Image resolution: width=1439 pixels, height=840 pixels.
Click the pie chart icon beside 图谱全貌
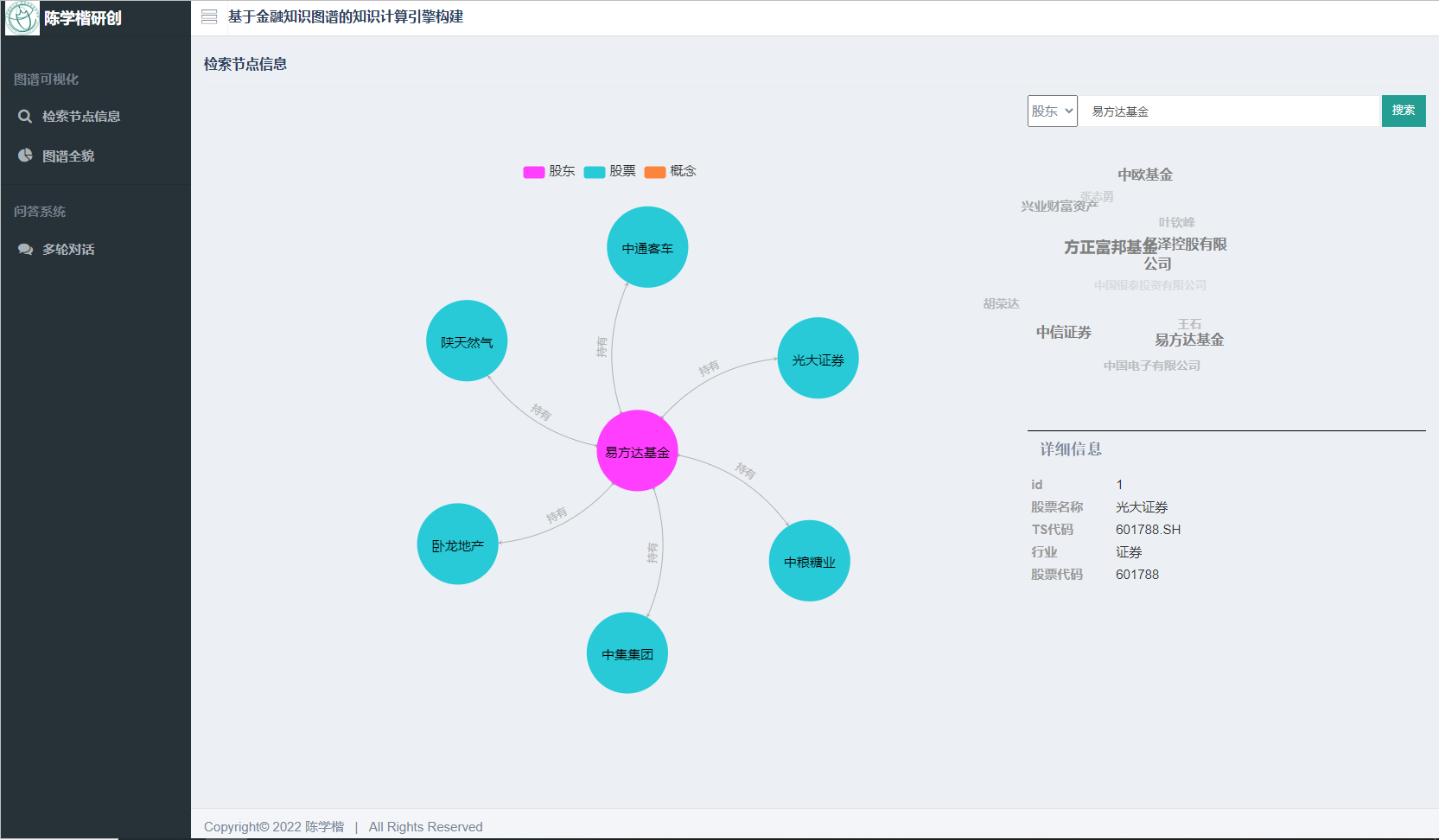25,156
